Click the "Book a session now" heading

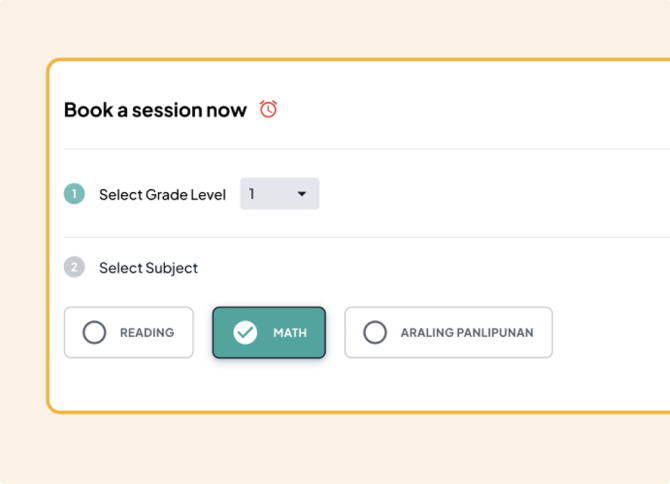coord(155,110)
